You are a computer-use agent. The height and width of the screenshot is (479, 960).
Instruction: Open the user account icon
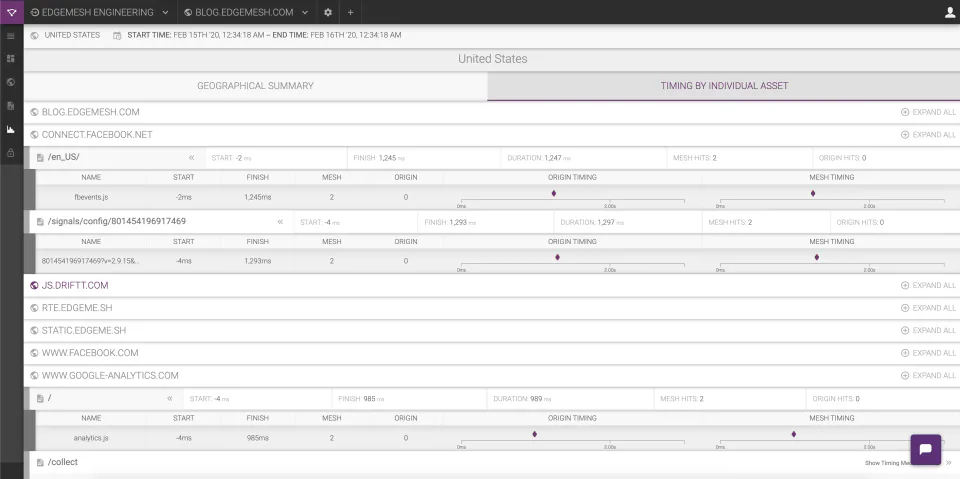click(950, 12)
